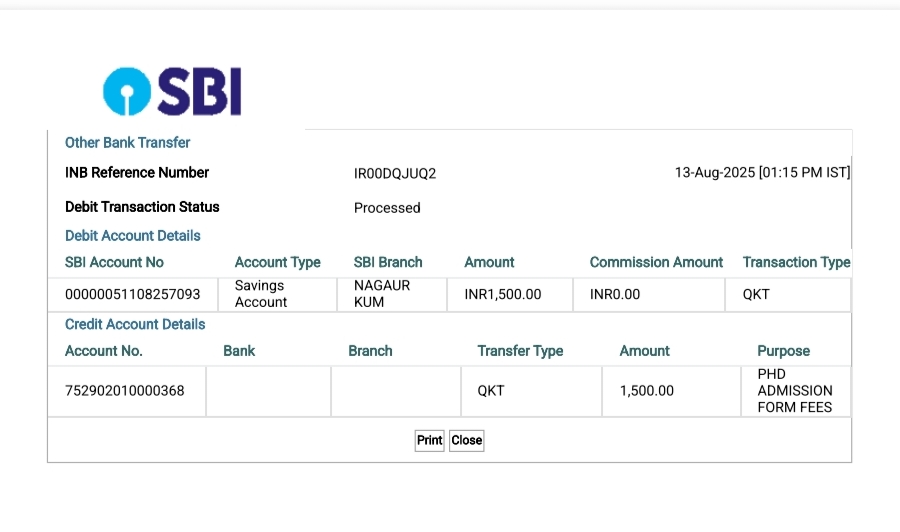Image resolution: width=900 pixels, height=532 pixels.
Task: Click the Credit Account Details heading
Action: point(135,325)
